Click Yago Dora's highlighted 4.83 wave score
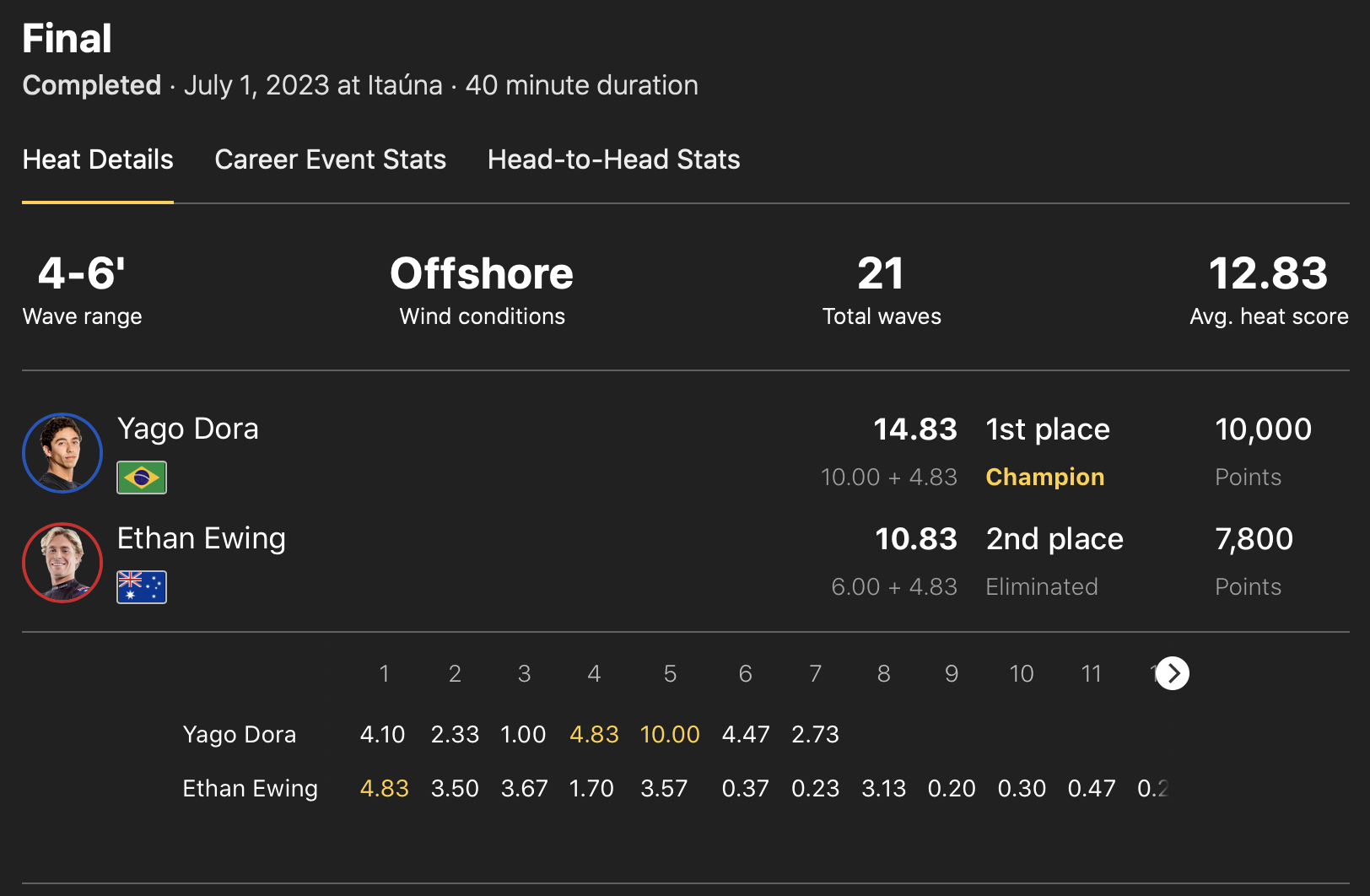Screen dimensions: 1370x896 594,734
